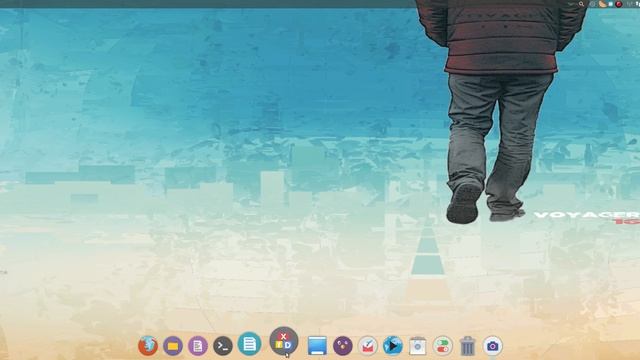Open the toggle switches settings dock icon
The height and width of the screenshot is (360, 640).
442,346
